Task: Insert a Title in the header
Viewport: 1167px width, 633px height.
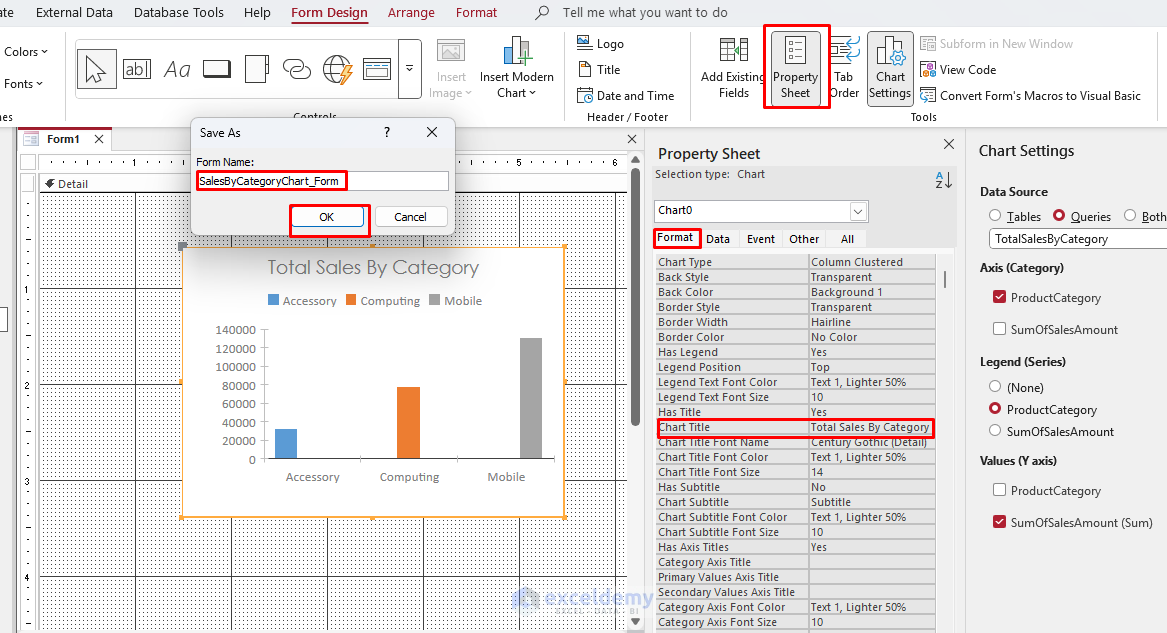Action: pos(599,69)
